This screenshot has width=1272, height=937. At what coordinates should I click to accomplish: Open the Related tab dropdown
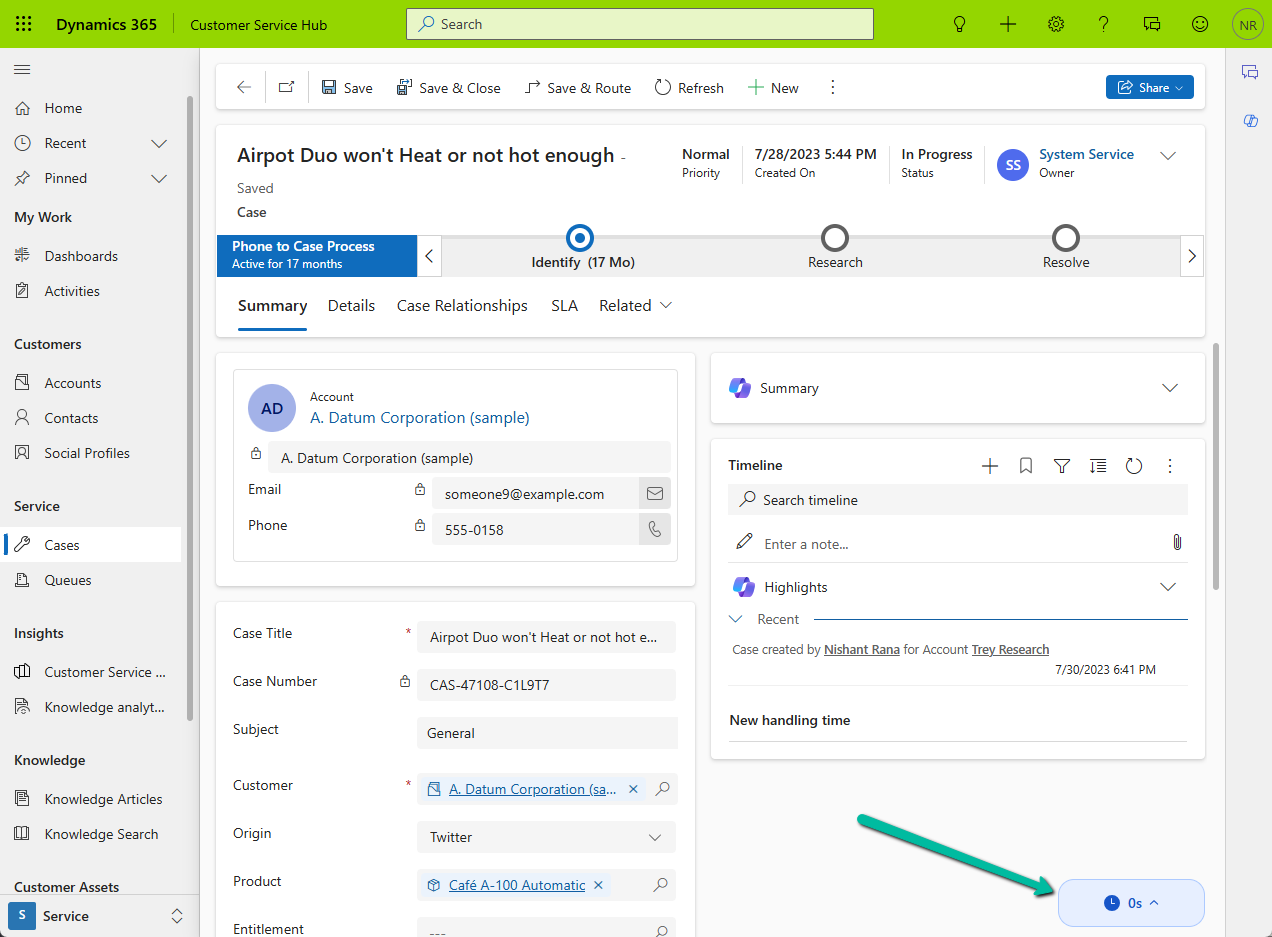635,306
